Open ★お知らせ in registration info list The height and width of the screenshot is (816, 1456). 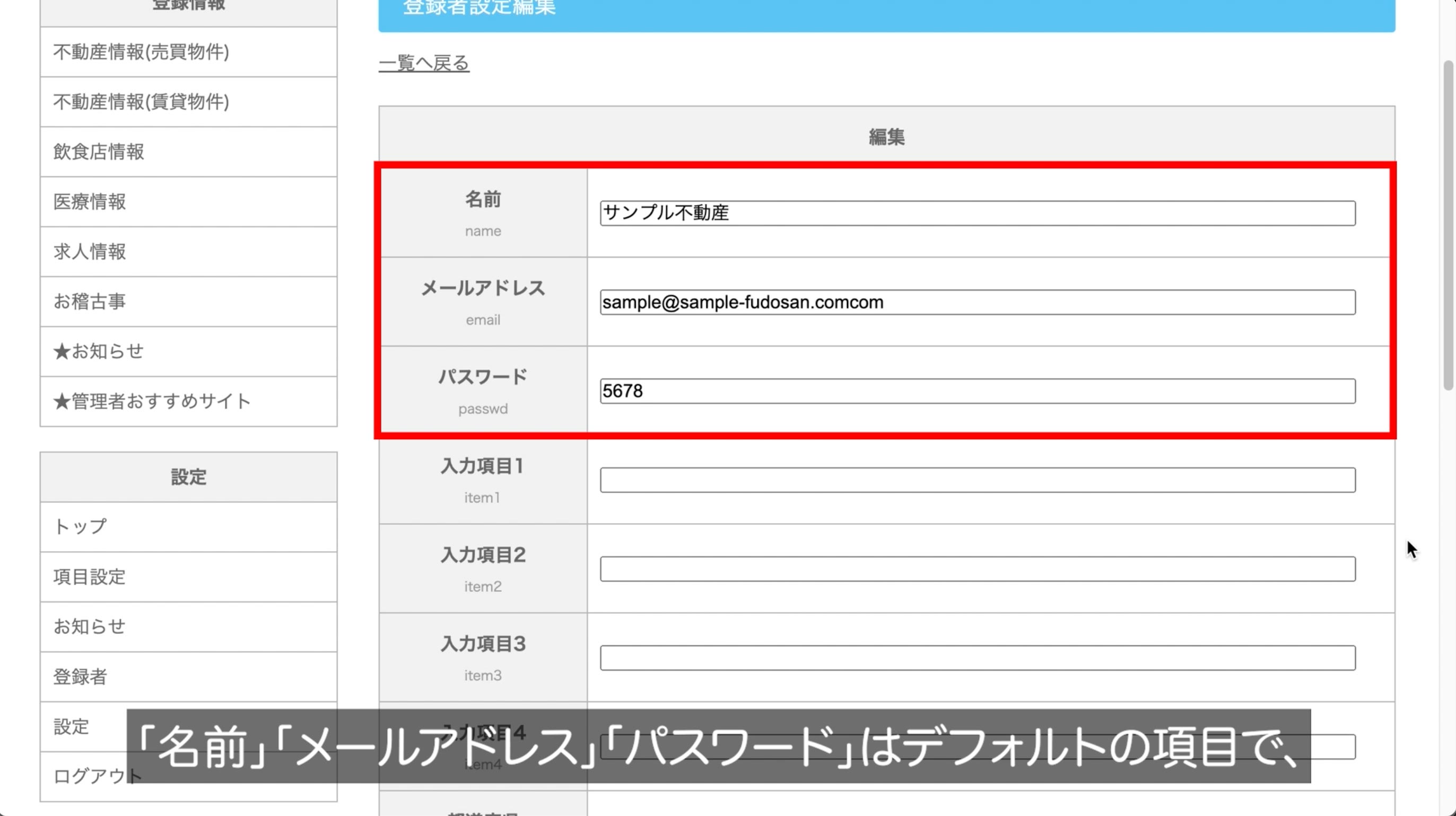click(188, 351)
